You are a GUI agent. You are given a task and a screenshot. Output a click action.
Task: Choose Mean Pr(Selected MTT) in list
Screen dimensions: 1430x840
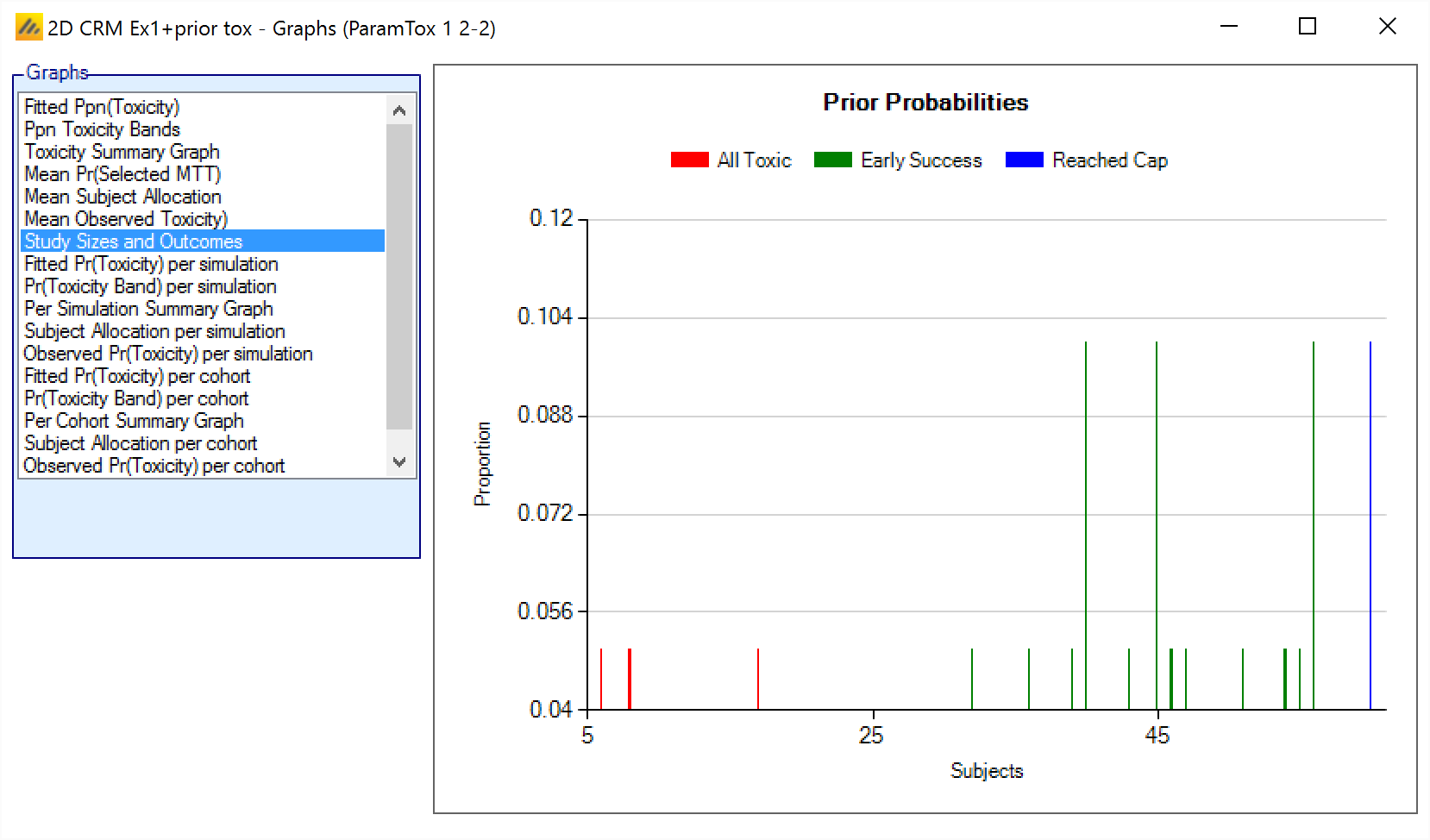click(x=122, y=174)
